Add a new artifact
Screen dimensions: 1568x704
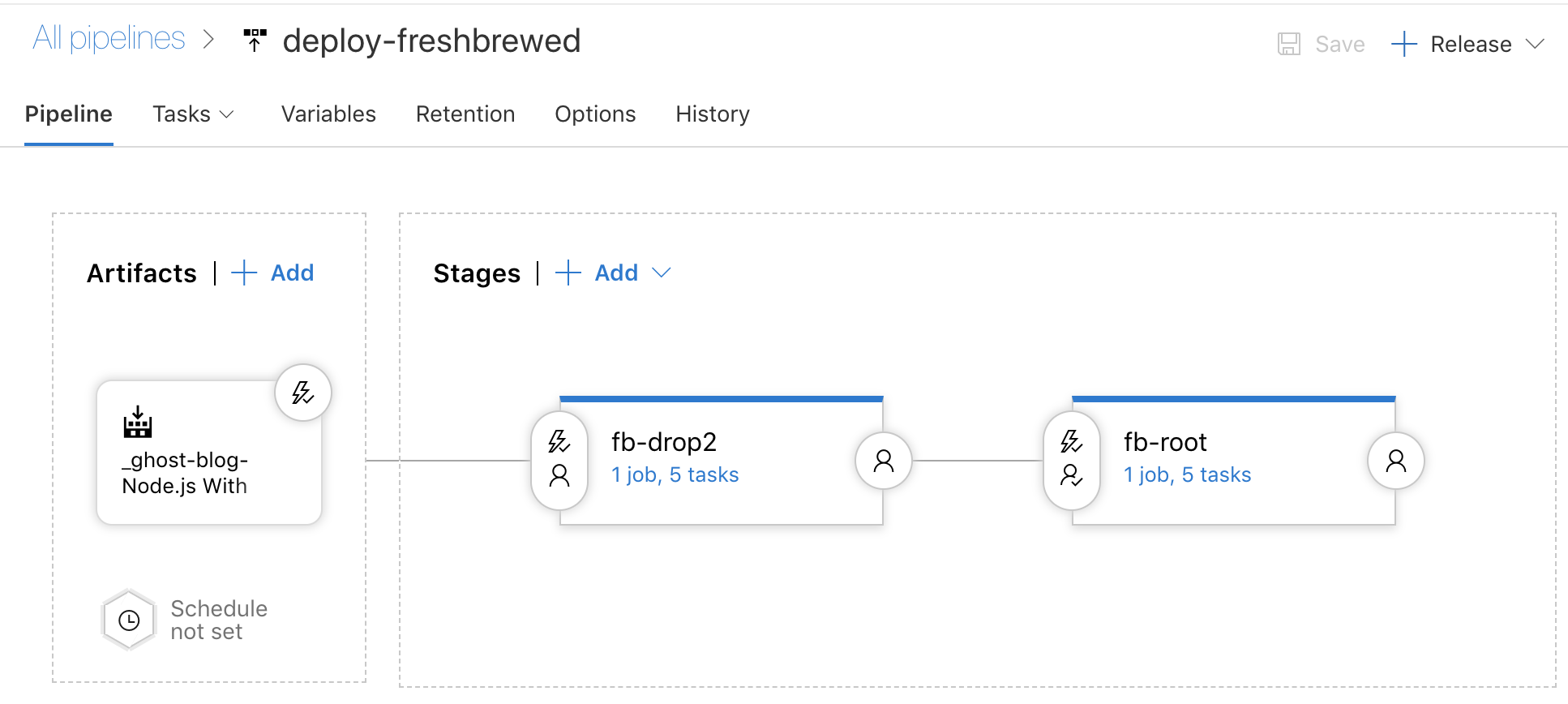tap(273, 273)
